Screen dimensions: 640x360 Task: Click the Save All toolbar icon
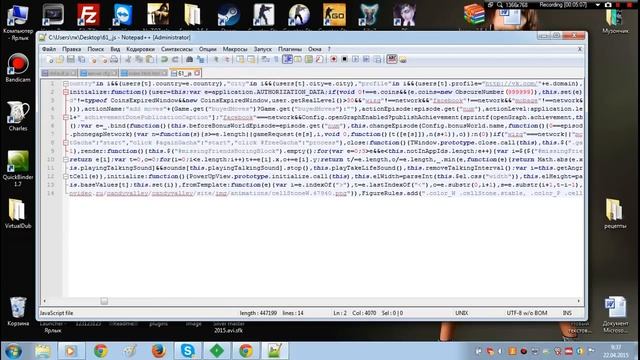click(82, 60)
